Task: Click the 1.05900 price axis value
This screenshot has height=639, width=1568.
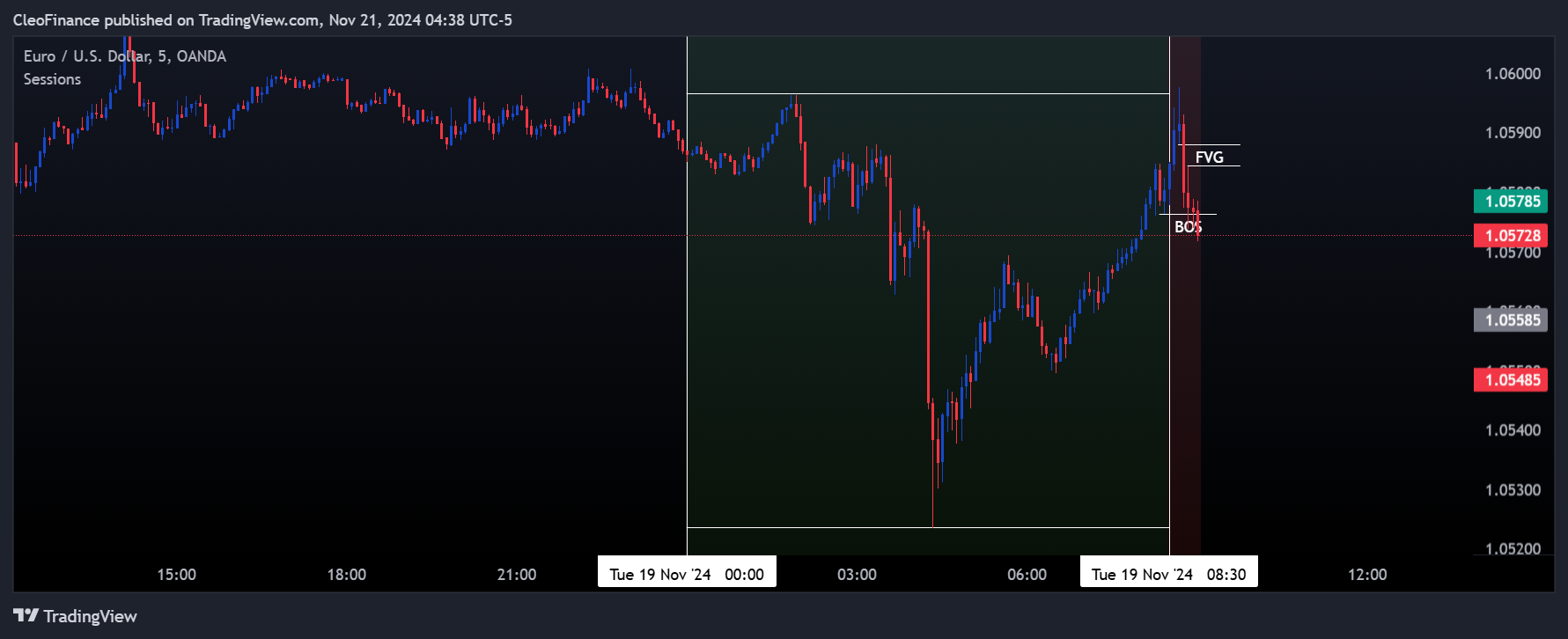Action: 1513,133
